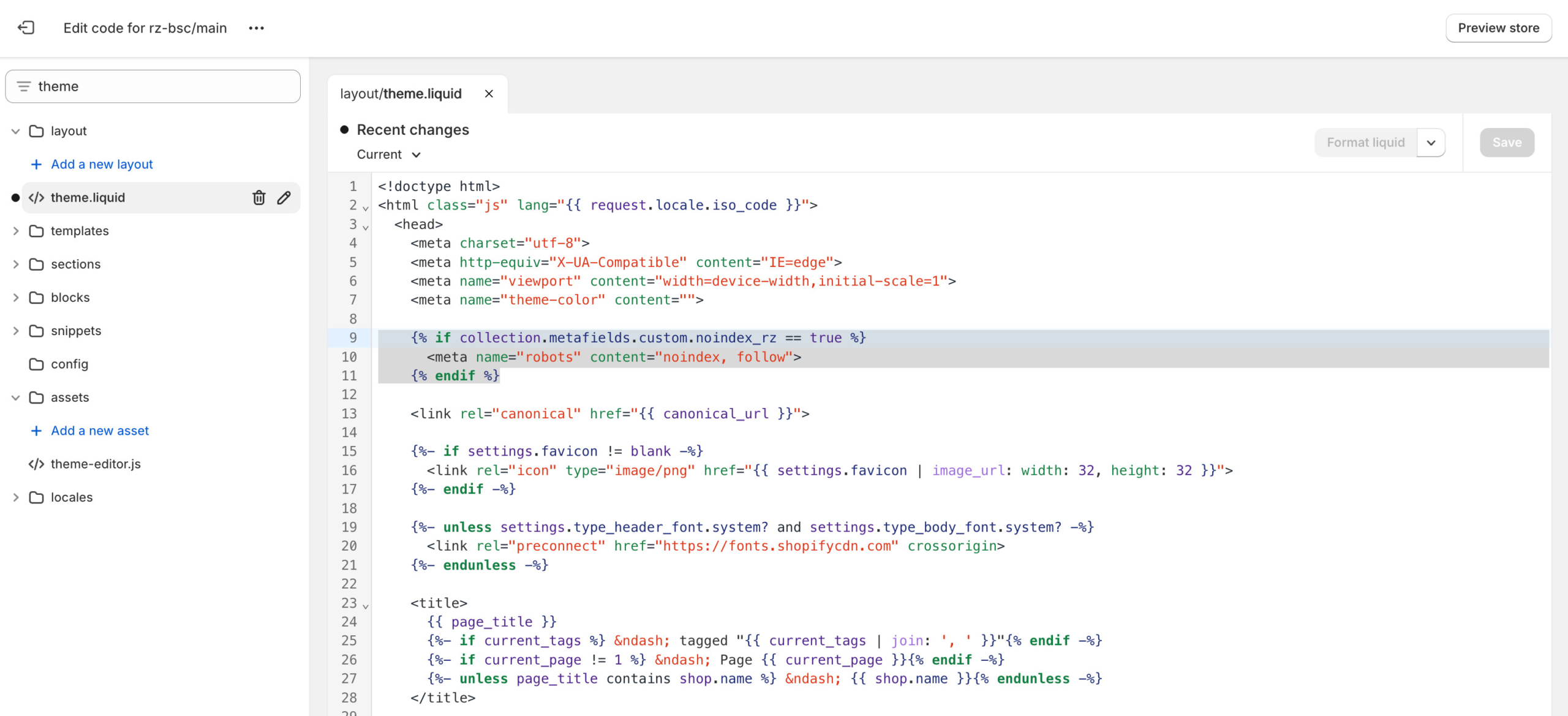Open the Current version dropdown
This screenshot has width=1568, height=716.
[x=389, y=154]
